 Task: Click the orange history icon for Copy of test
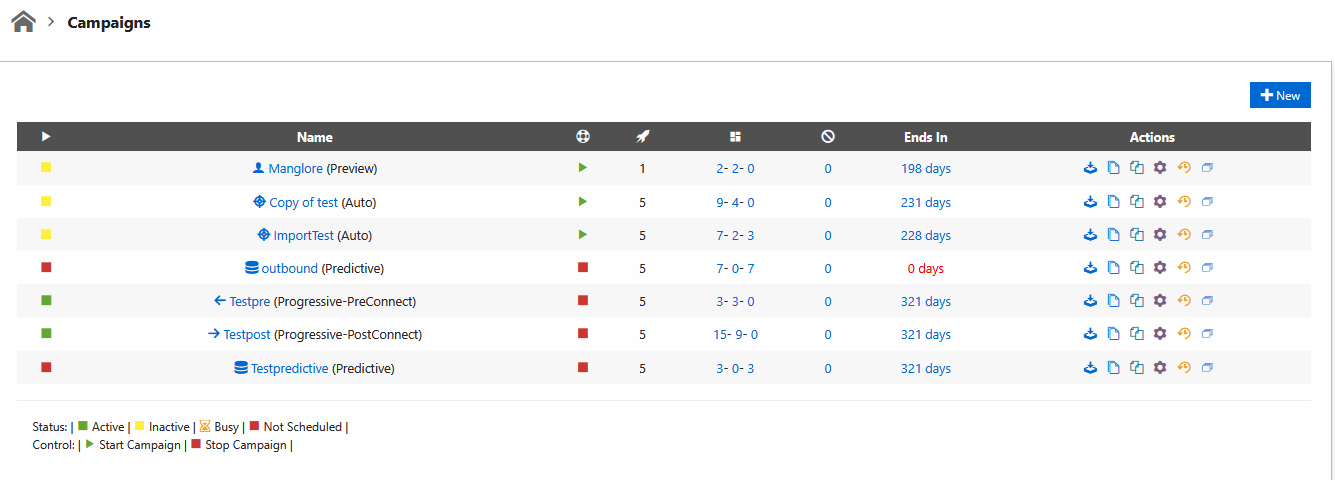tap(1184, 202)
